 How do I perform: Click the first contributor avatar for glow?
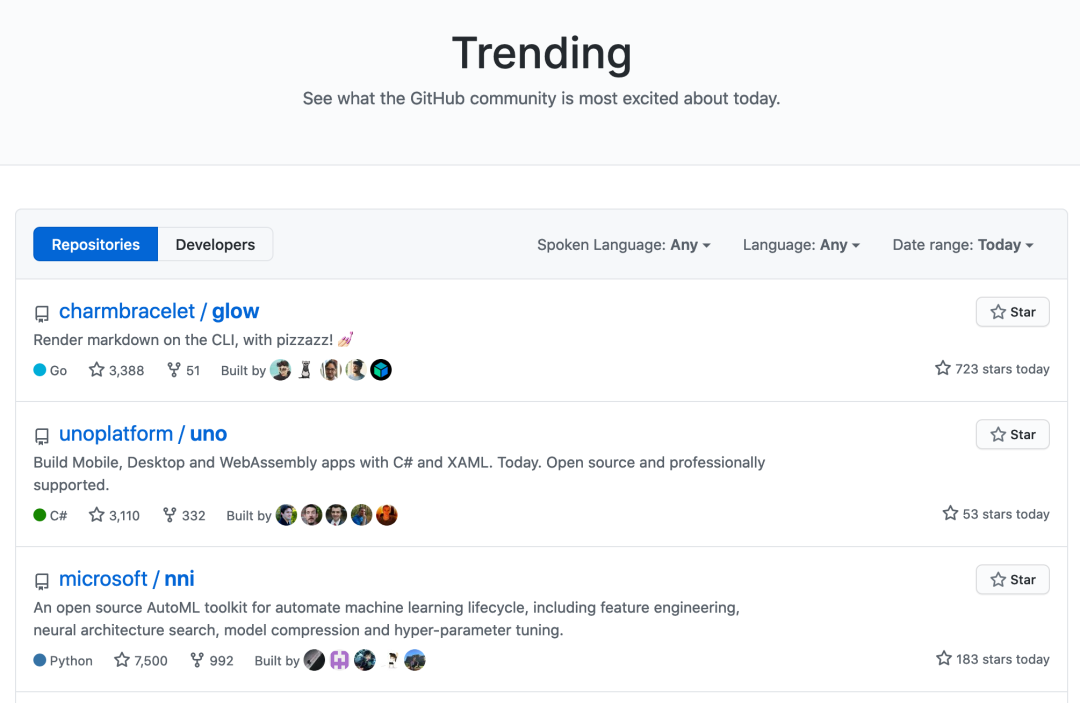click(281, 370)
